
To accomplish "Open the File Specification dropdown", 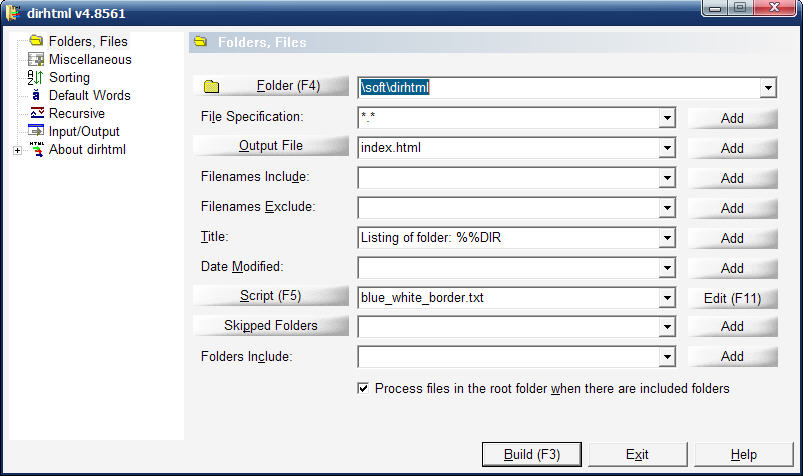I will pyautogui.click(x=667, y=118).
